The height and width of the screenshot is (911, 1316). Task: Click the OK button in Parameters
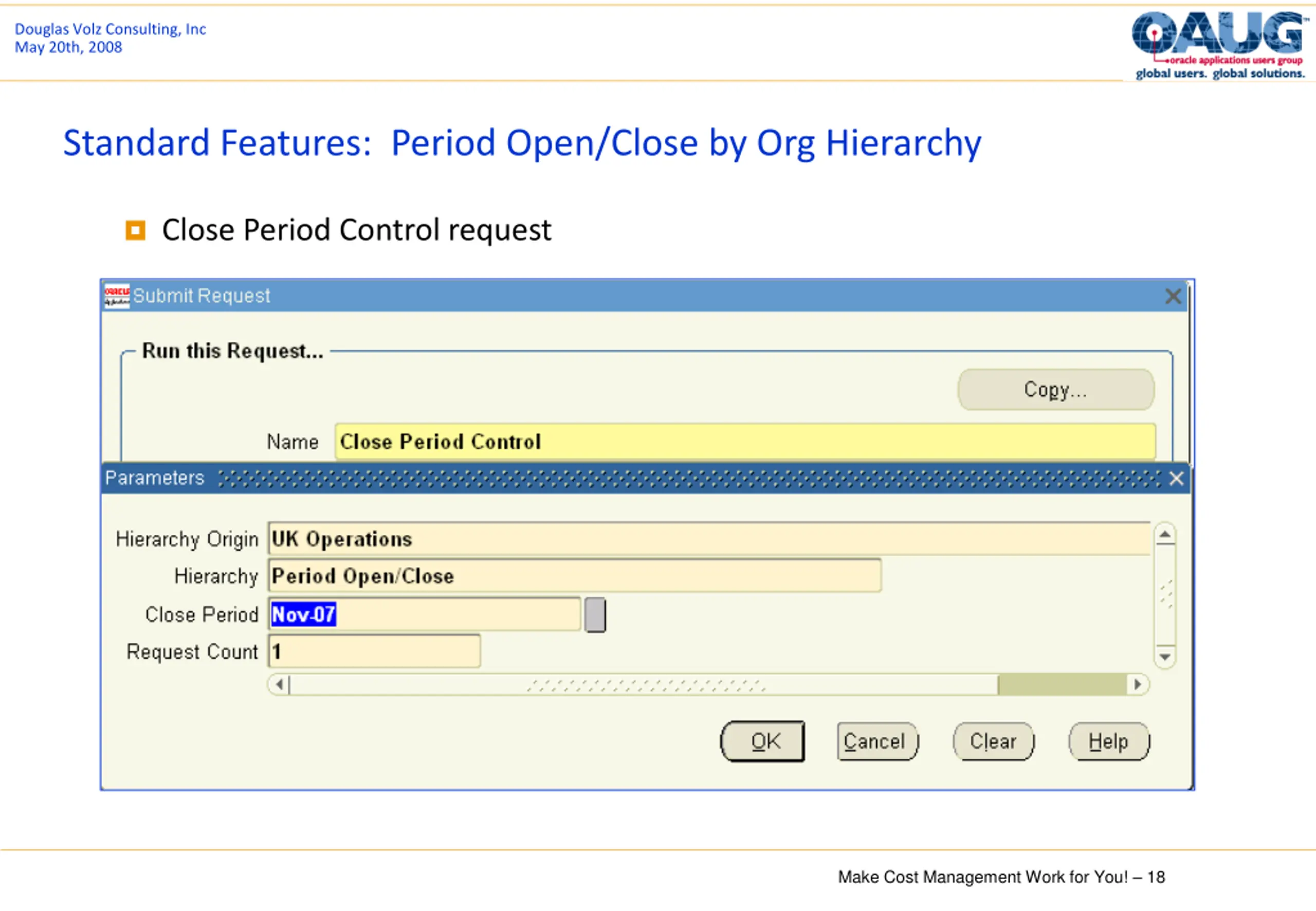point(762,741)
